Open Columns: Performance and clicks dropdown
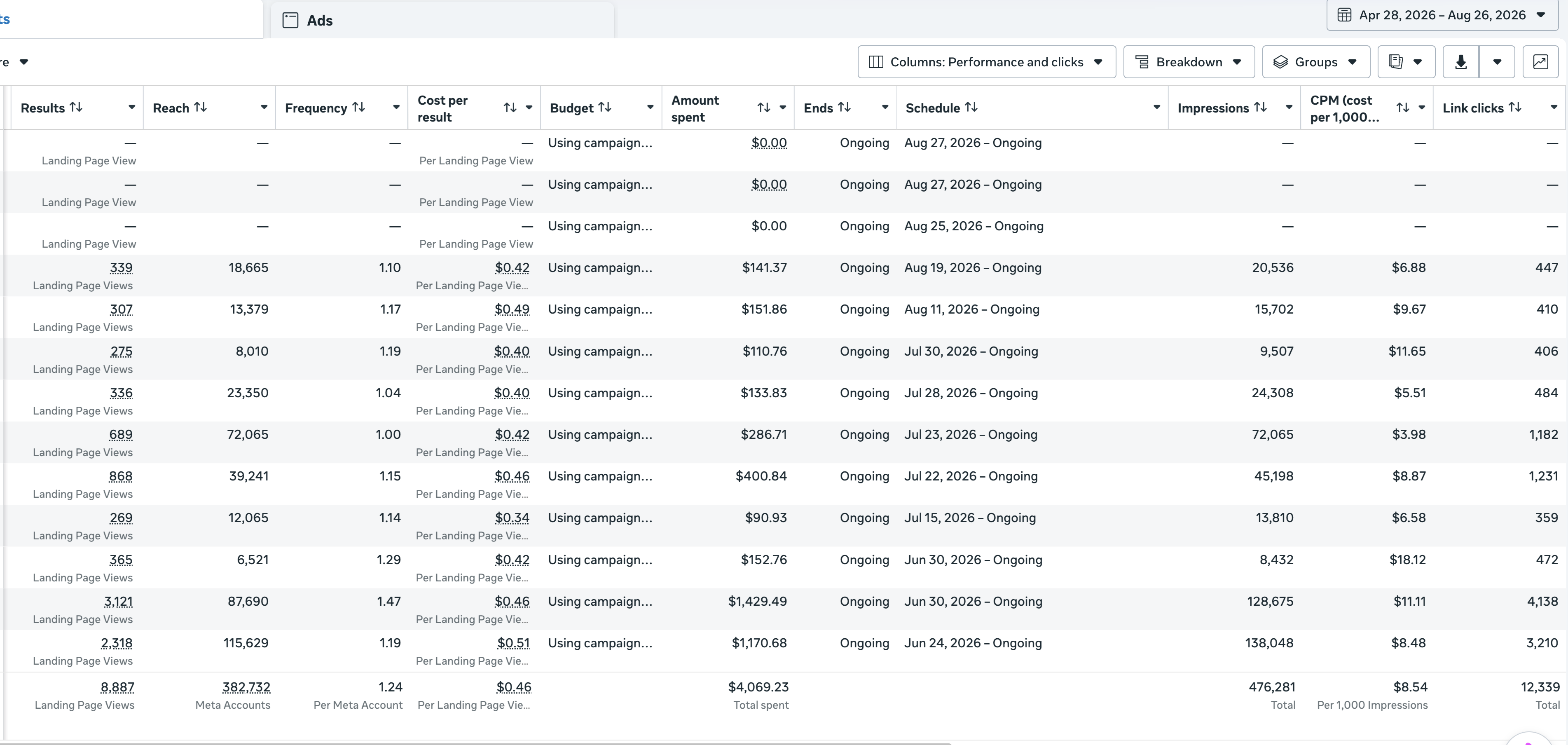1568x745 pixels. [x=987, y=62]
